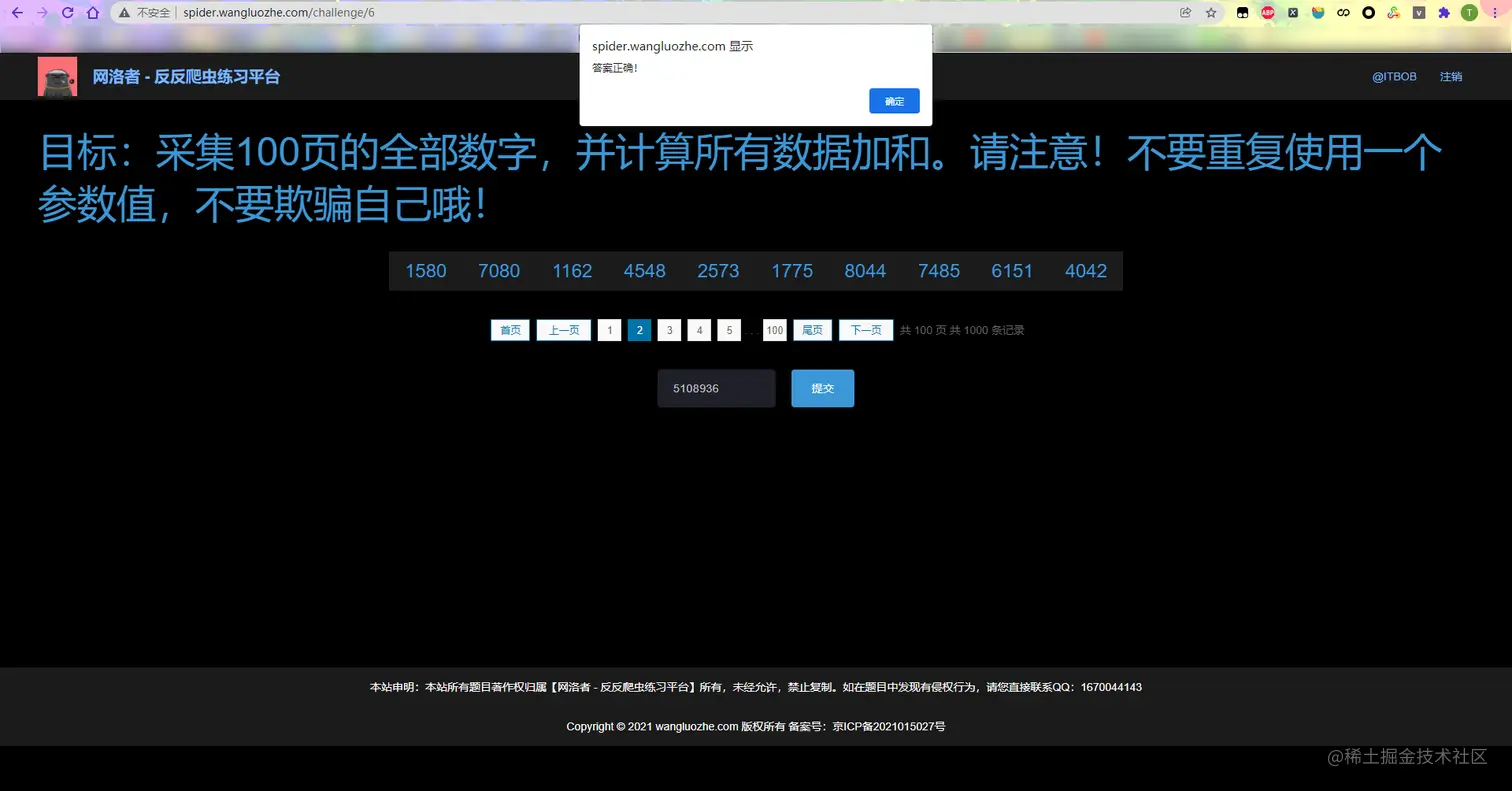This screenshot has height=791, width=1512.
Task: Click the number 1580
Action: [x=426, y=271]
